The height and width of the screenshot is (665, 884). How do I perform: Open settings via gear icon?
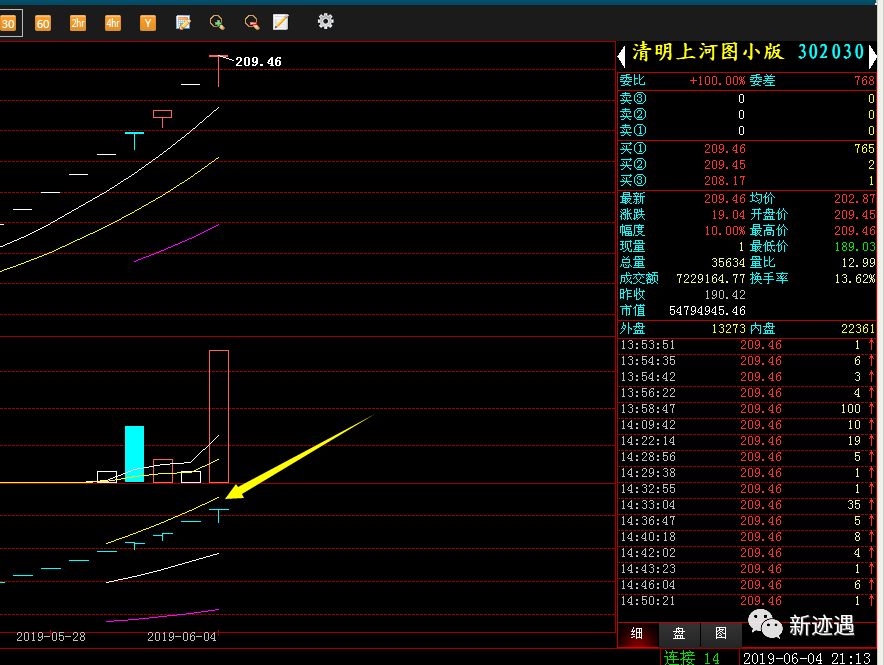325,21
